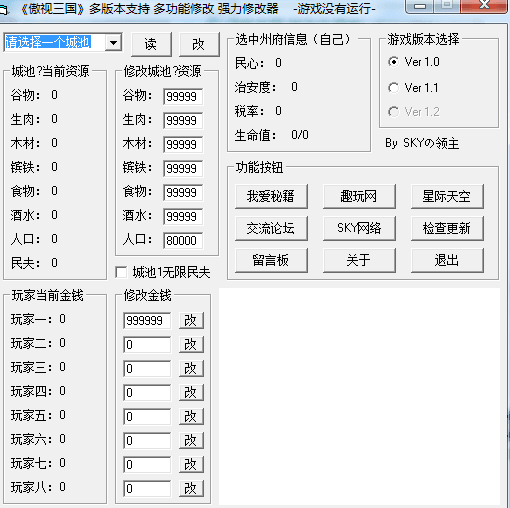
Task: Click the 食物 edit value field
Action: [x=183, y=193]
